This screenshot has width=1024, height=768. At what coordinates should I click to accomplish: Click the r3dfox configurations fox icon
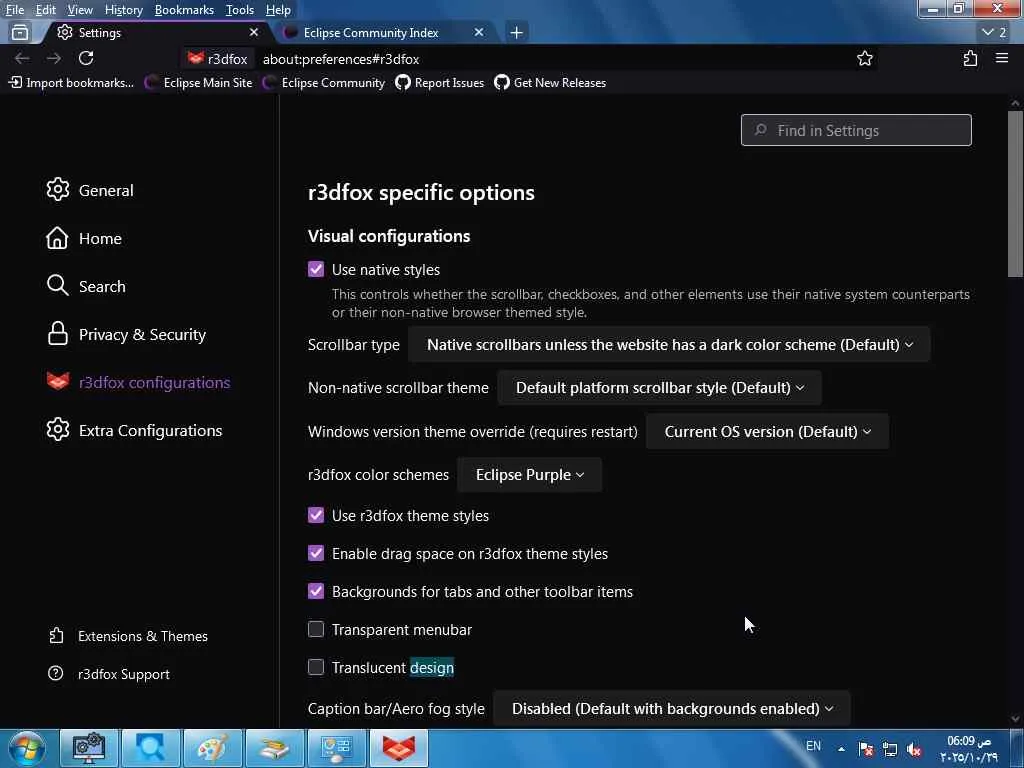(x=57, y=381)
